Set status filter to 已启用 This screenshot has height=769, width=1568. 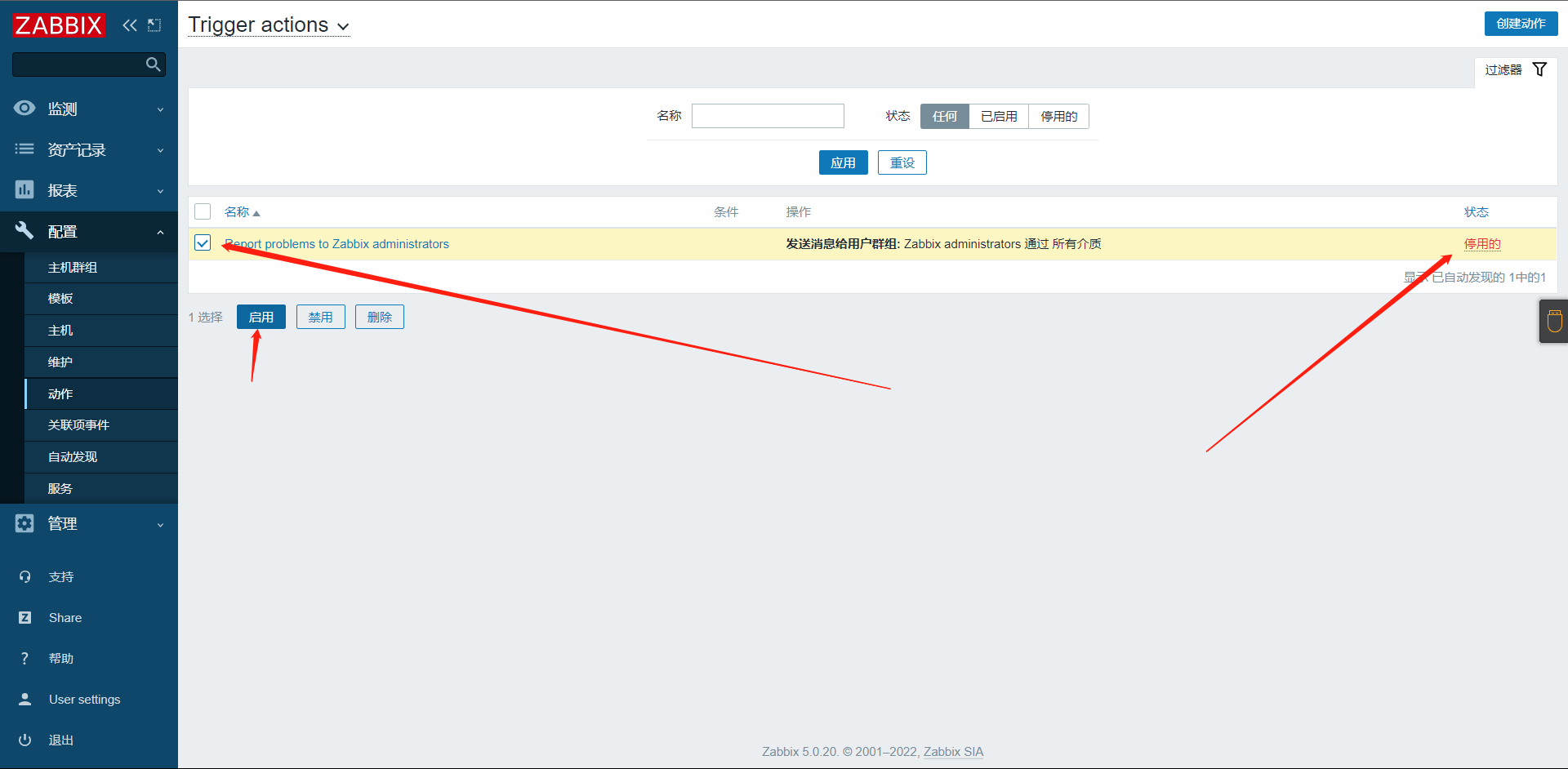tap(999, 117)
